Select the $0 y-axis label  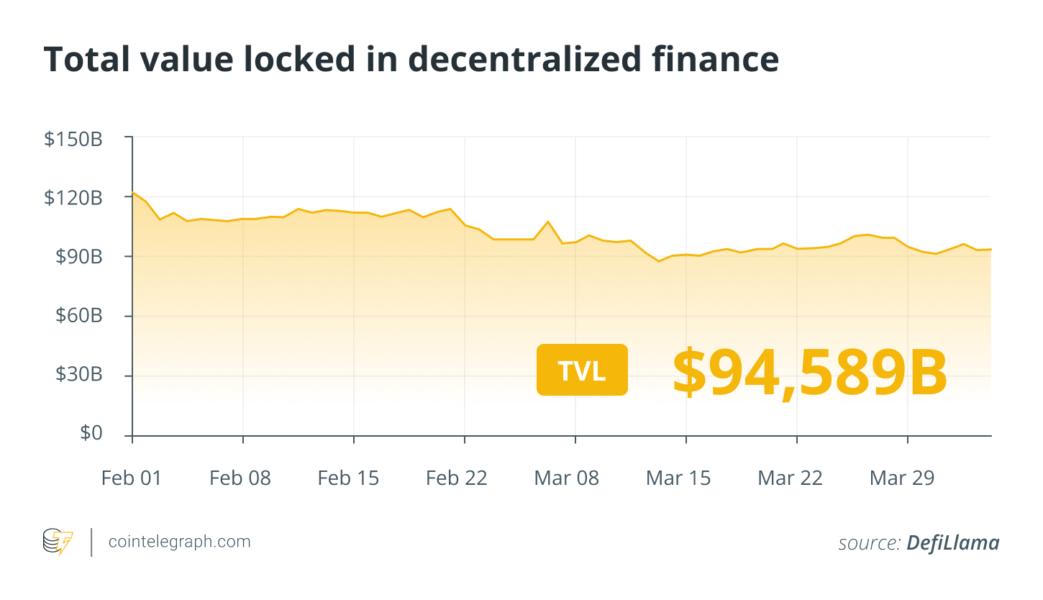[93, 434]
